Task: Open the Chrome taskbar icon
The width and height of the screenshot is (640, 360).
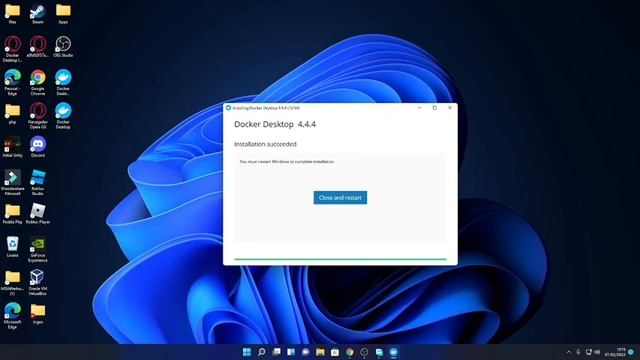Action: (350, 352)
